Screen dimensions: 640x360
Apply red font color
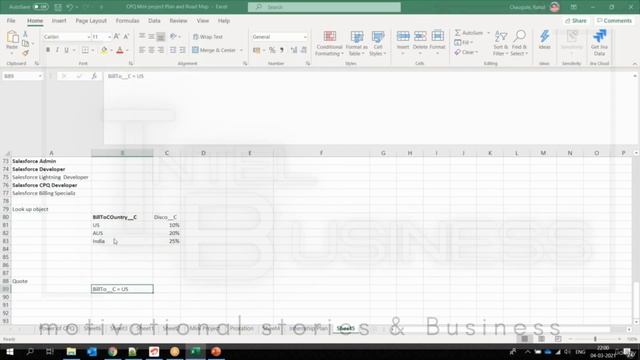120,50
